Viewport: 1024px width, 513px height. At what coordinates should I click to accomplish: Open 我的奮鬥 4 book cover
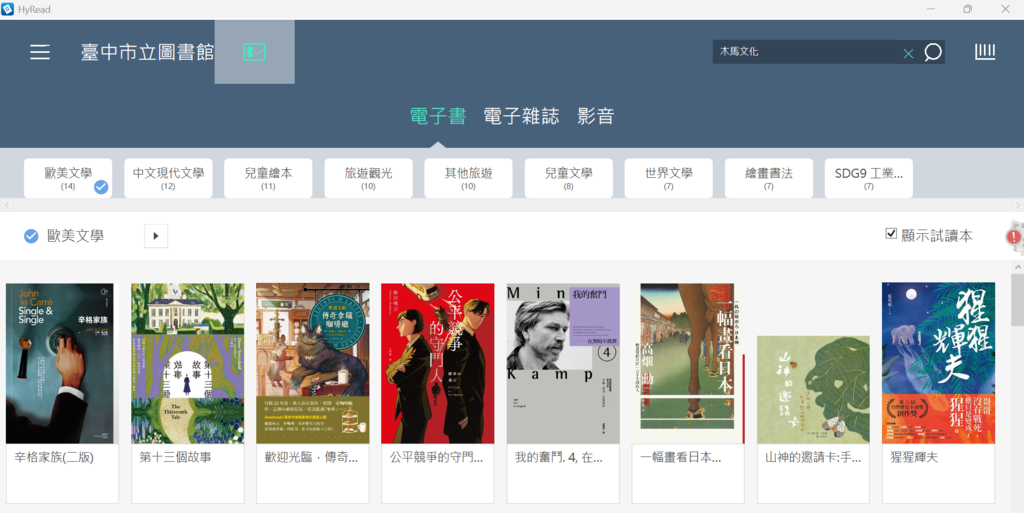point(563,364)
